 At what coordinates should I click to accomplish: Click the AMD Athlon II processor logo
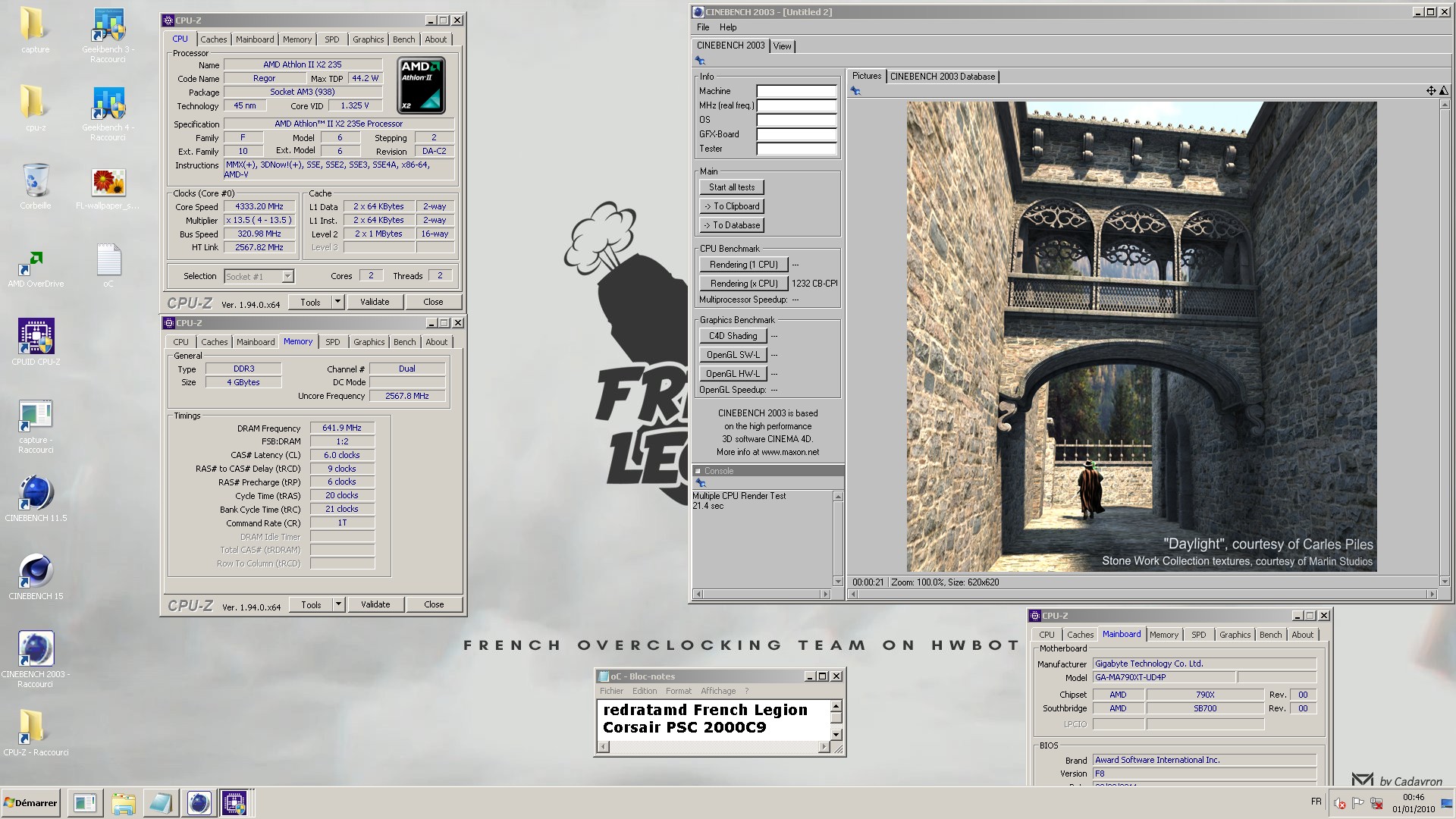coord(421,86)
